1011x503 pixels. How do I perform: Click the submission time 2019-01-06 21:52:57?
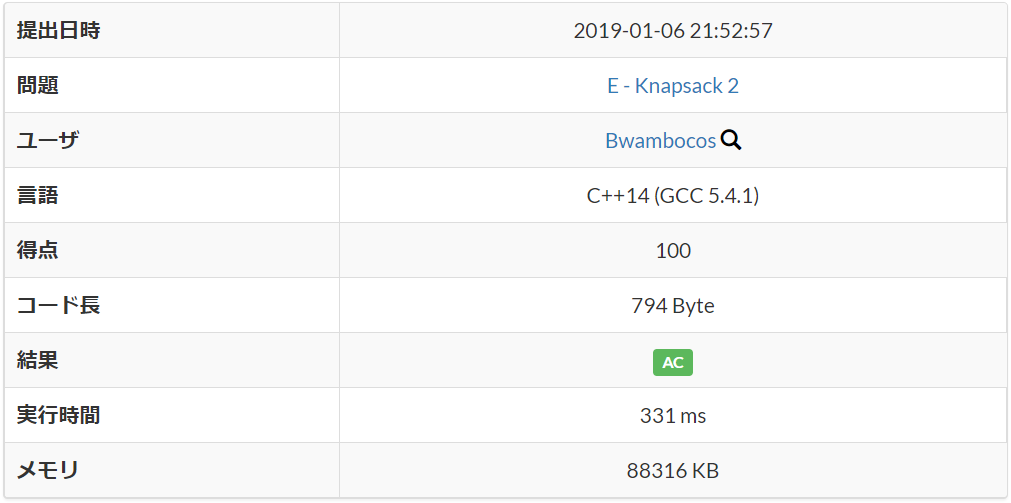672,31
